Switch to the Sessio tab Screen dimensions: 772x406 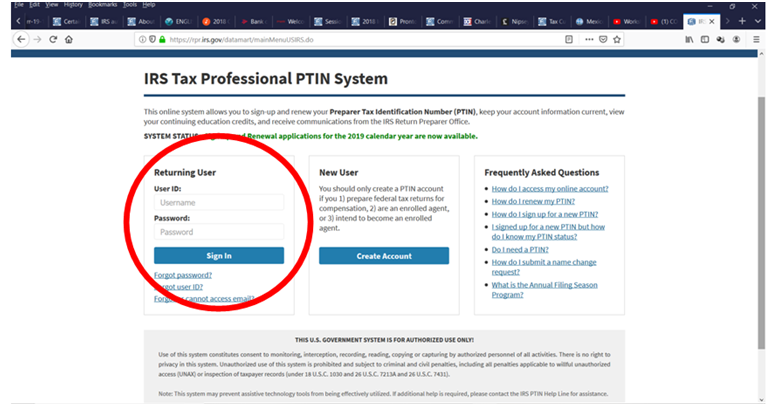[x=328, y=22]
